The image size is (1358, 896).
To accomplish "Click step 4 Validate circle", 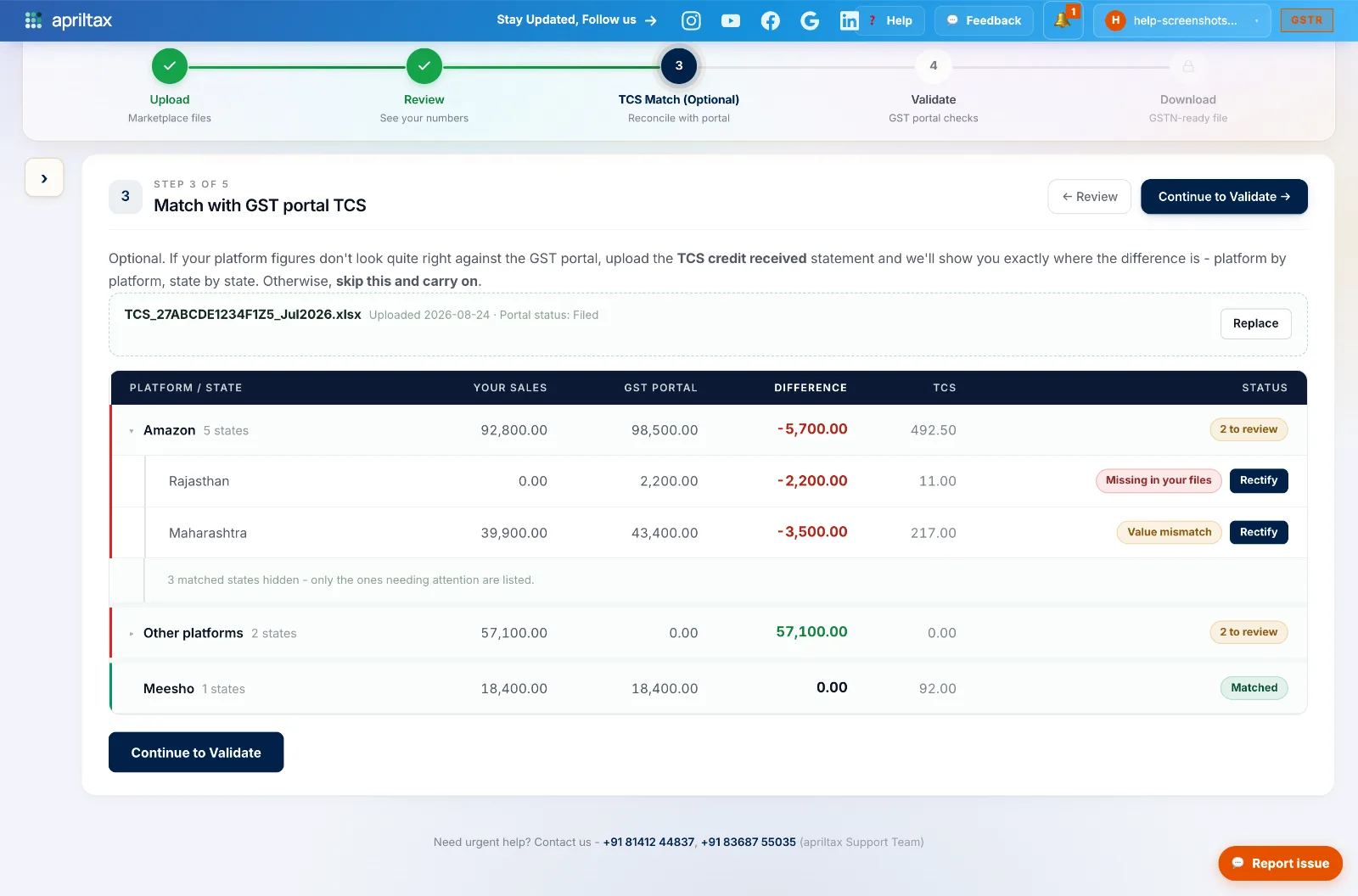I will tap(934, 65).
